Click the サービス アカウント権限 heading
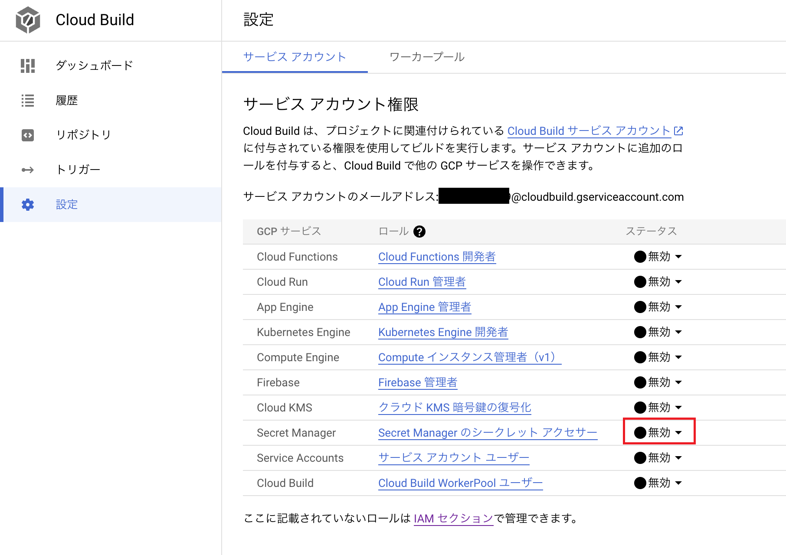 coord(331,104)
